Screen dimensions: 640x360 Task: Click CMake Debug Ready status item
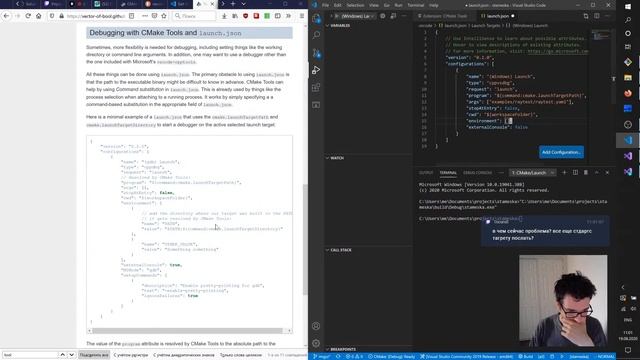coord(391,356)
